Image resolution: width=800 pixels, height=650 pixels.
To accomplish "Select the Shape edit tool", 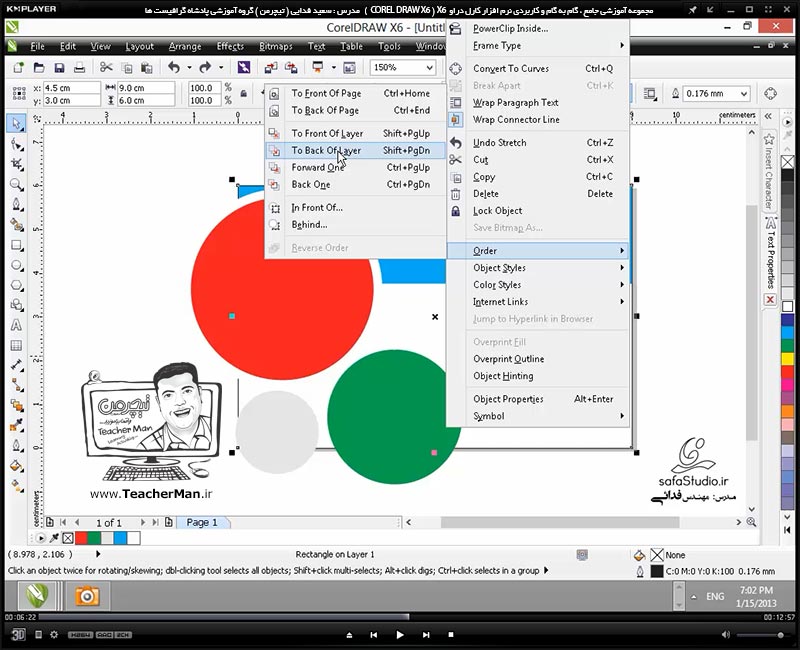I will [17, 144].
